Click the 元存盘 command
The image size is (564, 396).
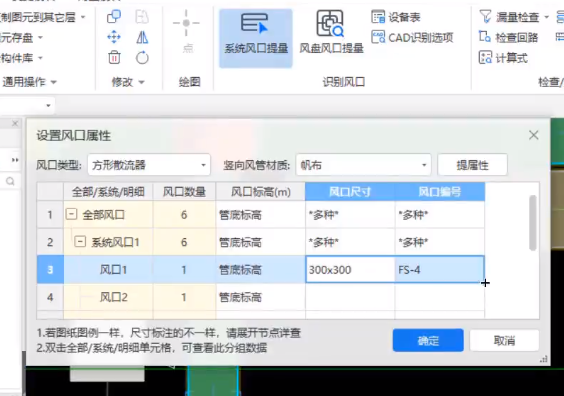coord(17,37)
